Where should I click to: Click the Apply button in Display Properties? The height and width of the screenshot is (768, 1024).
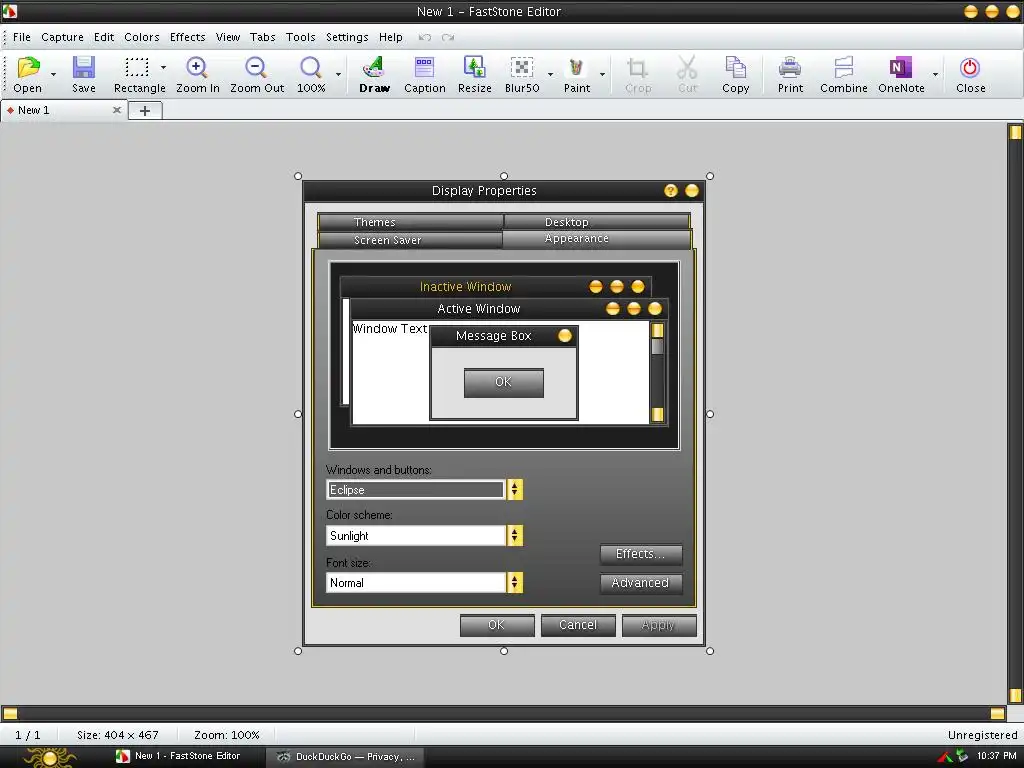659,625
